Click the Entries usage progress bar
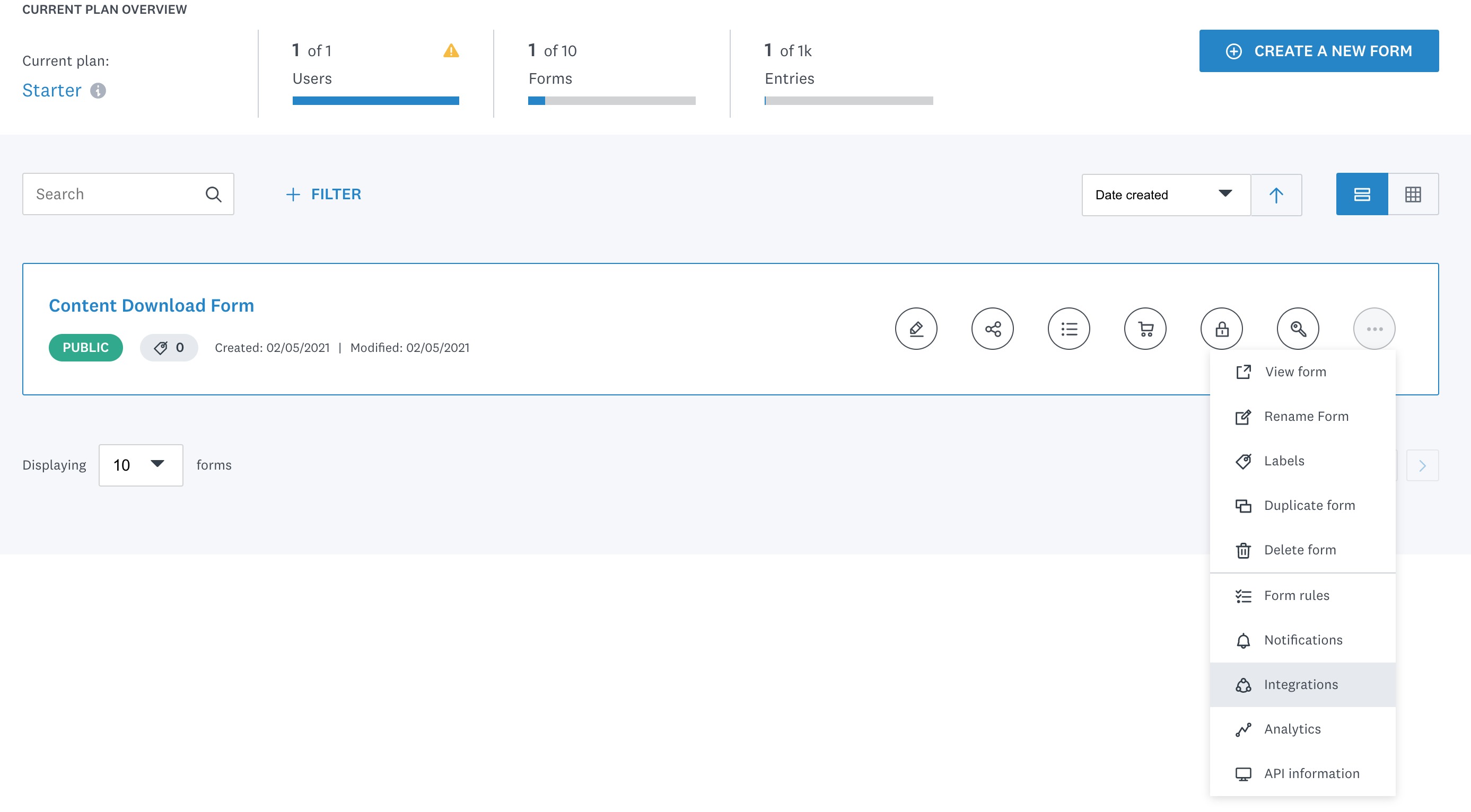 point(848,101)
